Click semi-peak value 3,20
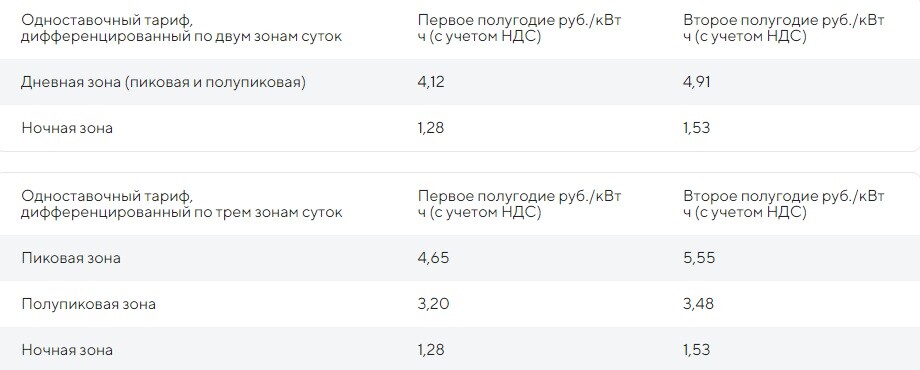 click(434, 304)
